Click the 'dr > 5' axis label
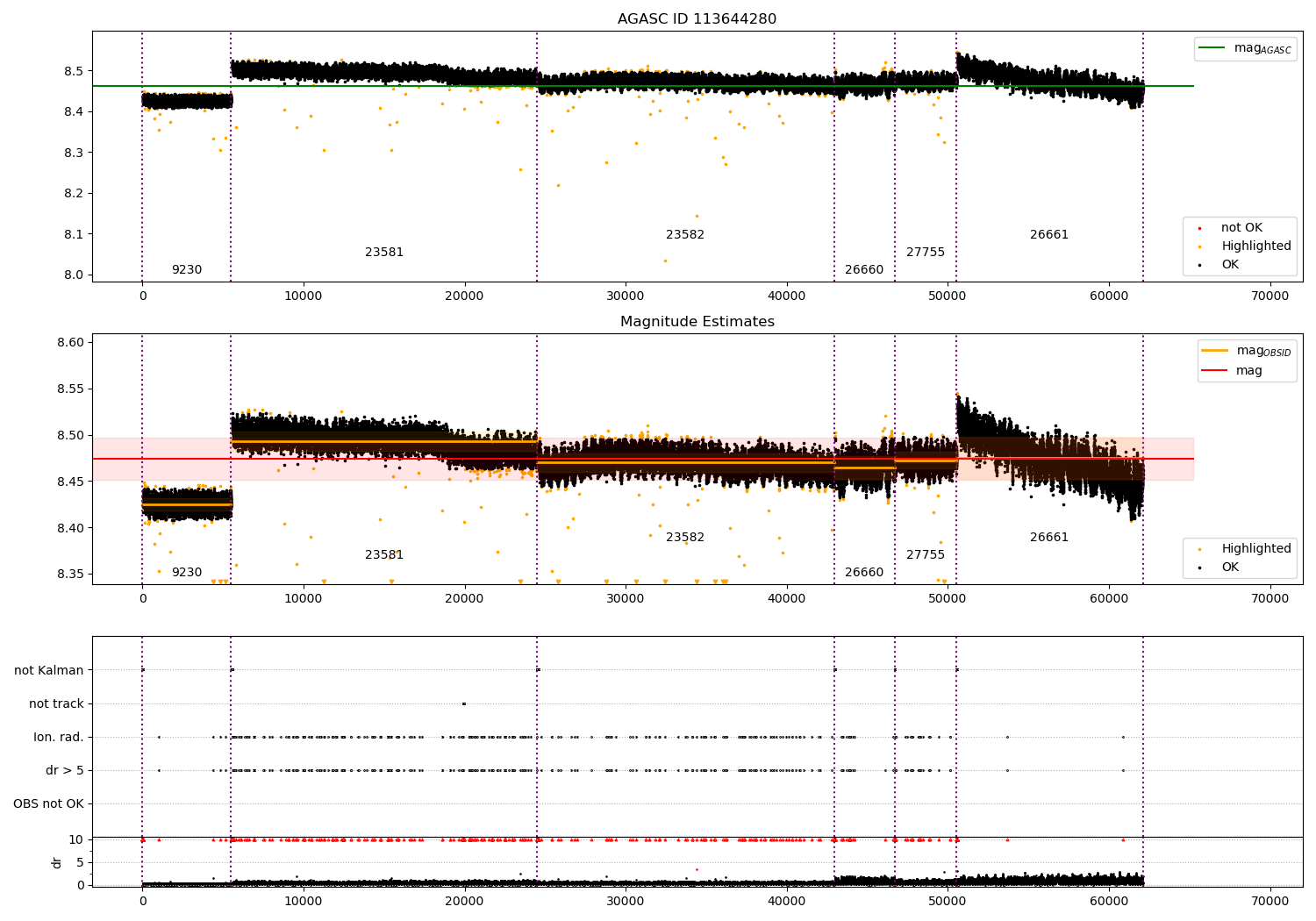Screen dimensions: 1316x921 (65, 770)
